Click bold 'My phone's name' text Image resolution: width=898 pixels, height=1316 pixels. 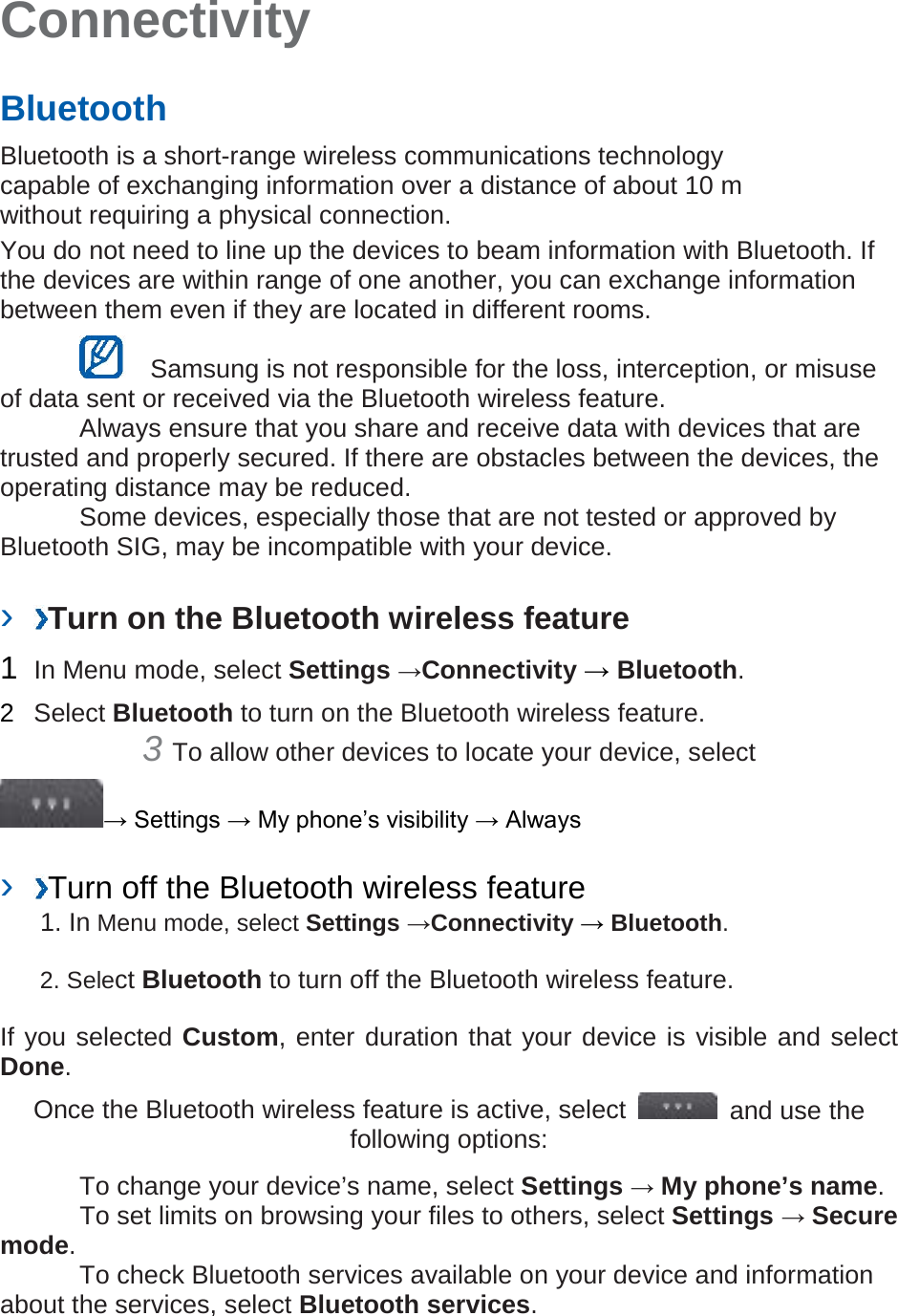(769, 1186)
